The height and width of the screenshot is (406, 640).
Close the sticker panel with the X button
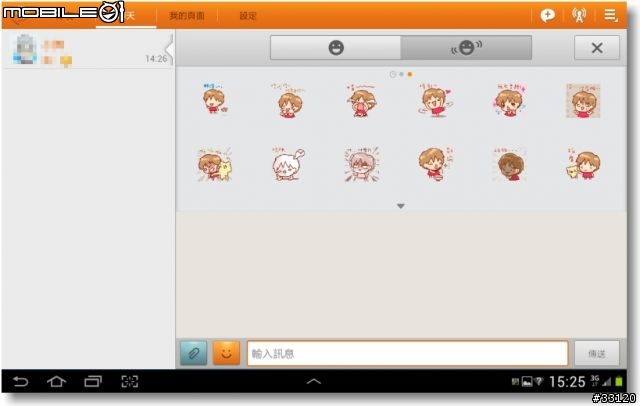click(x=597, y=48)
